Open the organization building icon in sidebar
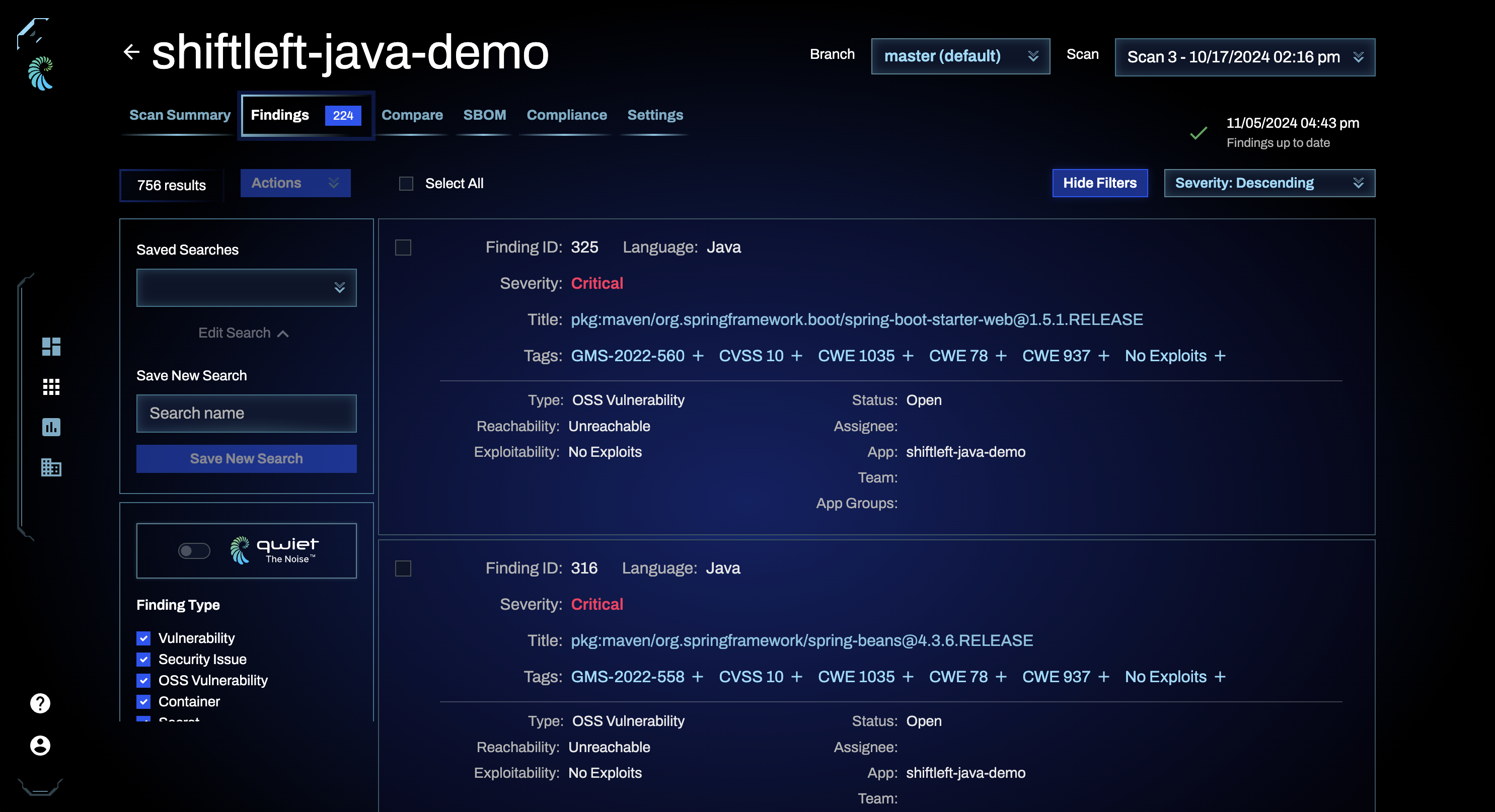1495x812 pixels. click(51, 467)
